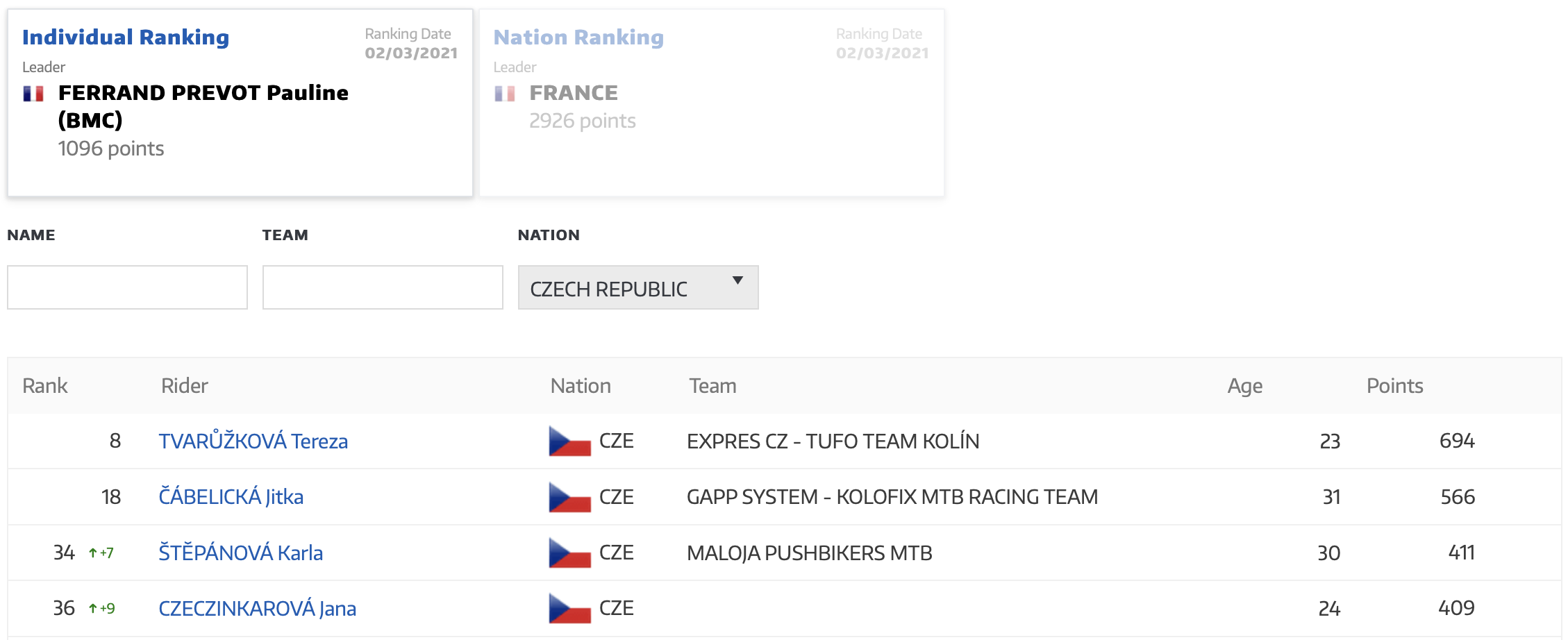This screenshot has height=640, width=1568.
Task: Click the Points column header
Action: point(1394,386)
